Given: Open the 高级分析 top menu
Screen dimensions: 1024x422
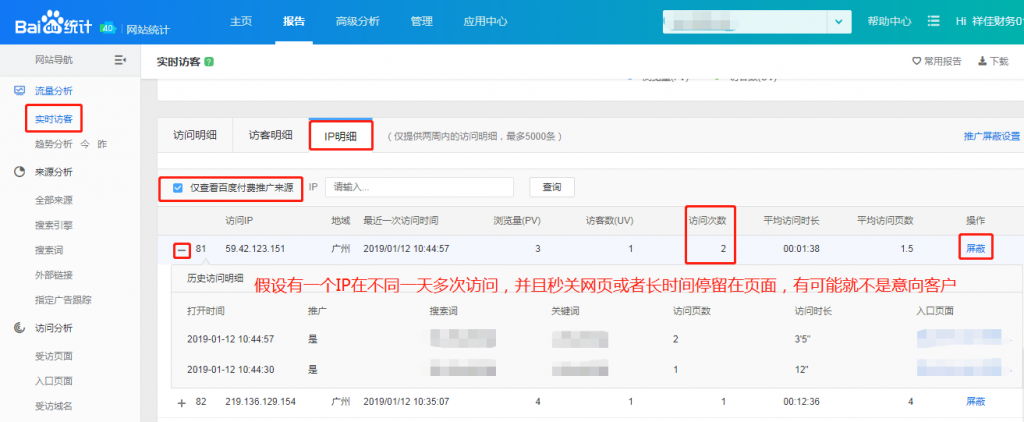Looking at the screenshot, I should click(358, 21).
